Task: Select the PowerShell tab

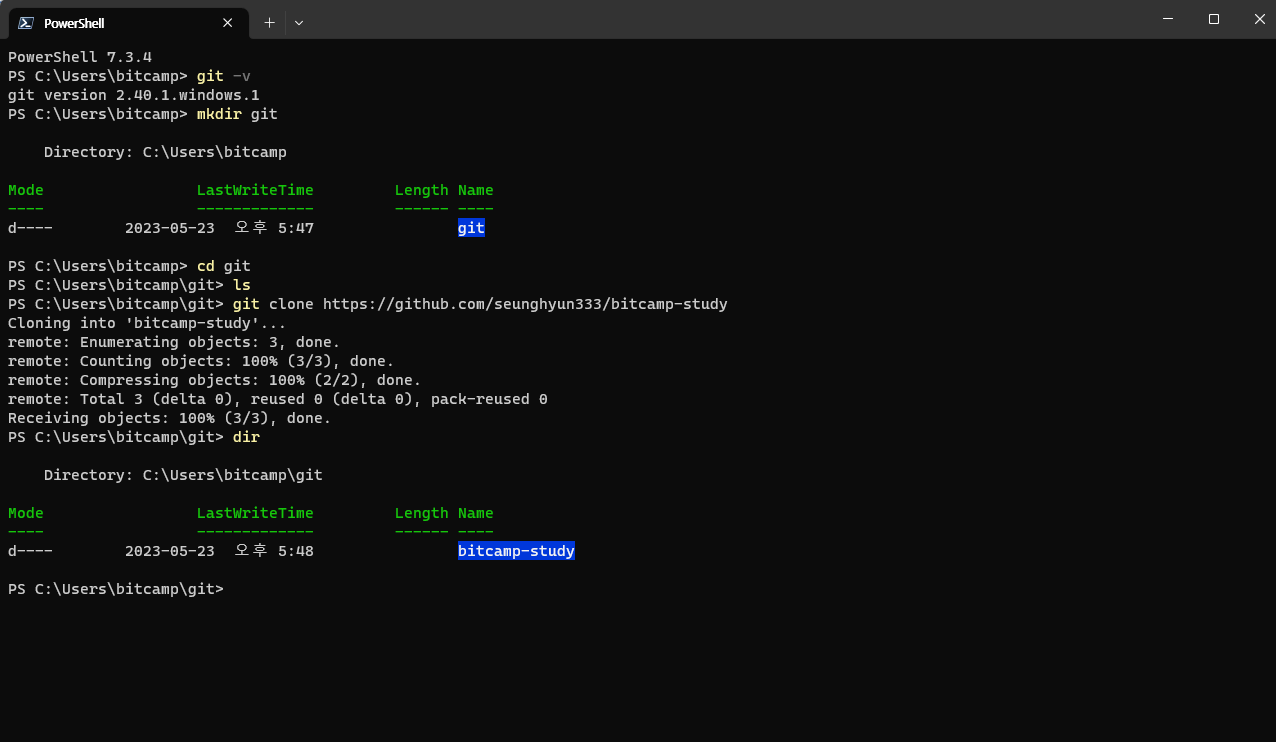Action: tap(127, 22)
